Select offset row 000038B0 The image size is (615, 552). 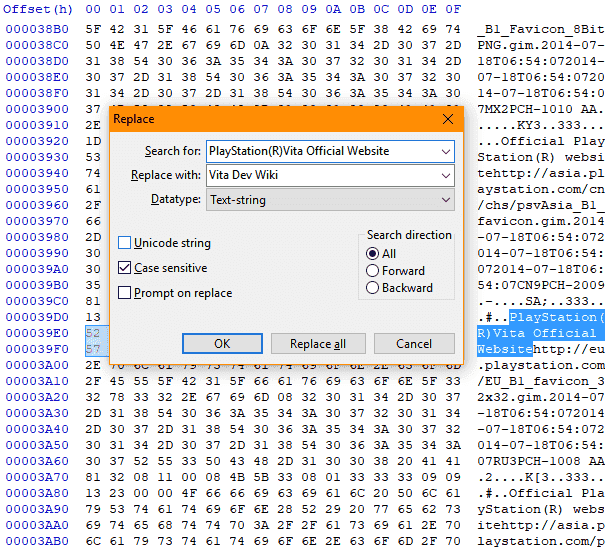click(37, 29)
